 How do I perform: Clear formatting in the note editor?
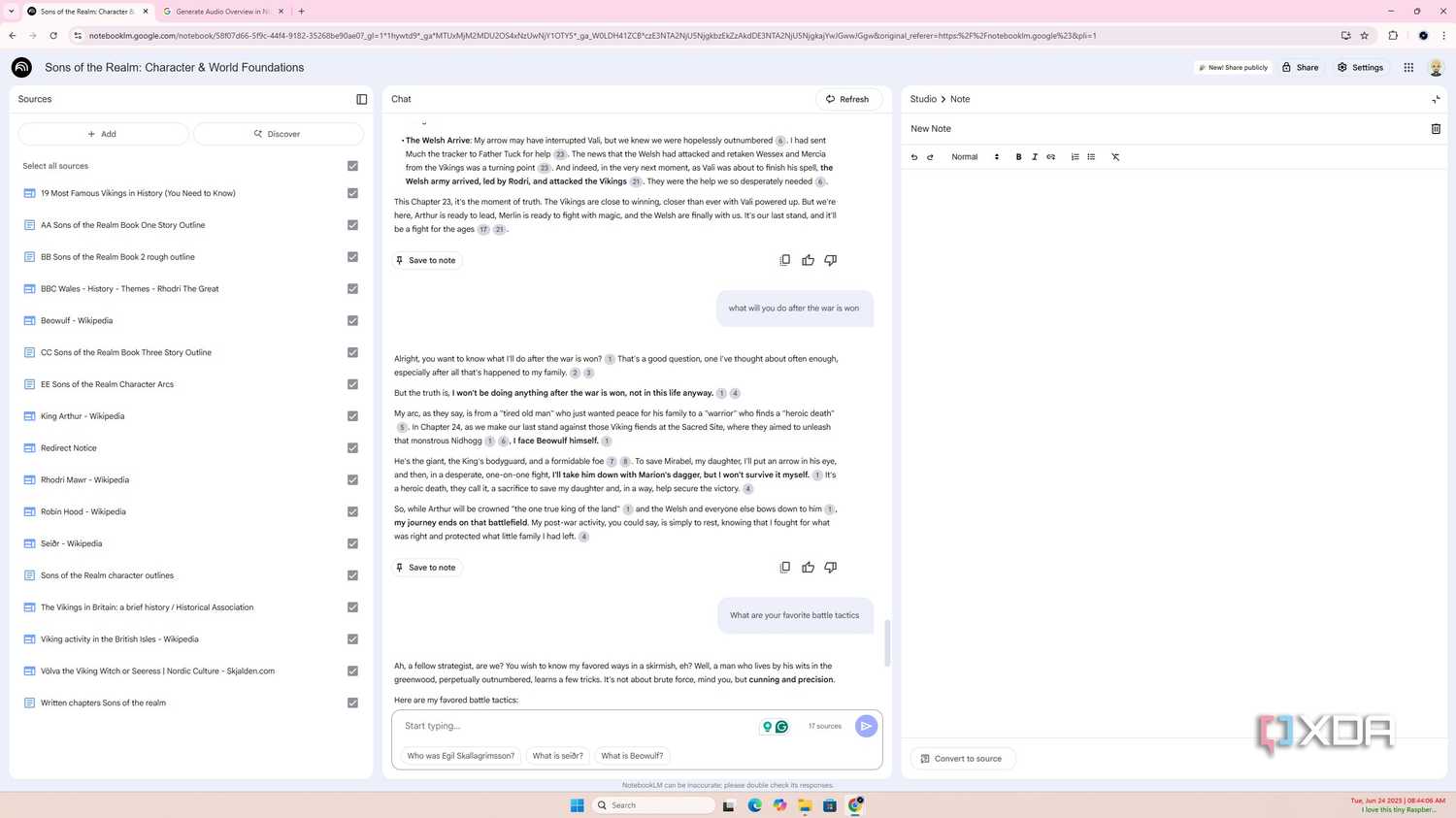(1115, 157)
